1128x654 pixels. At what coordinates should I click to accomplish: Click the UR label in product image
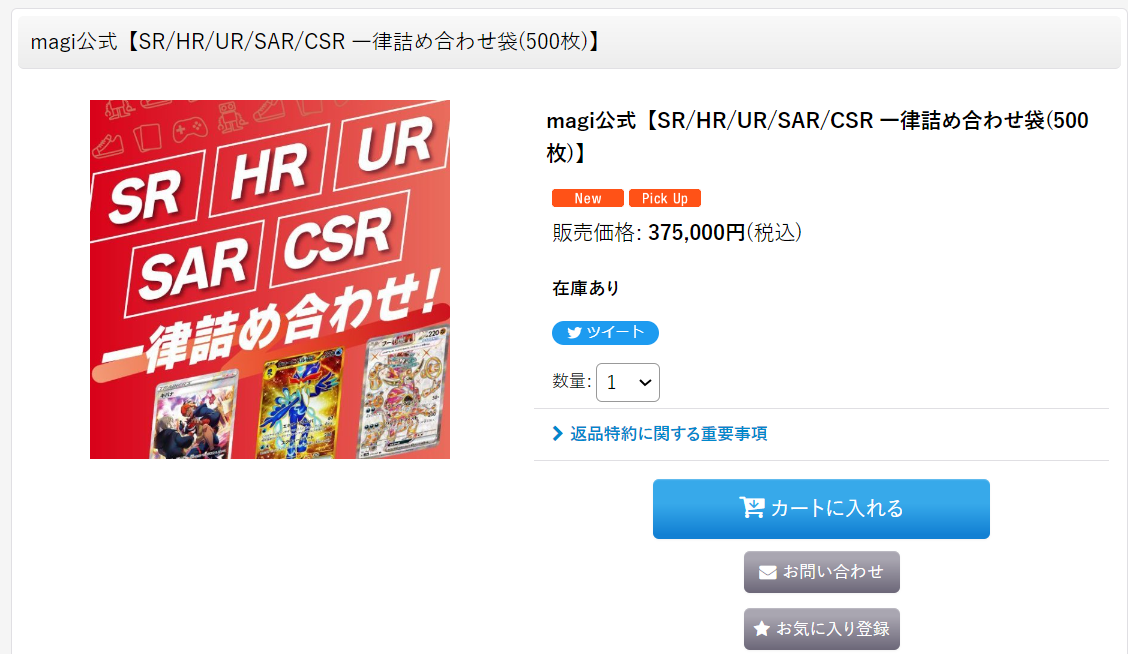(394, 145)
